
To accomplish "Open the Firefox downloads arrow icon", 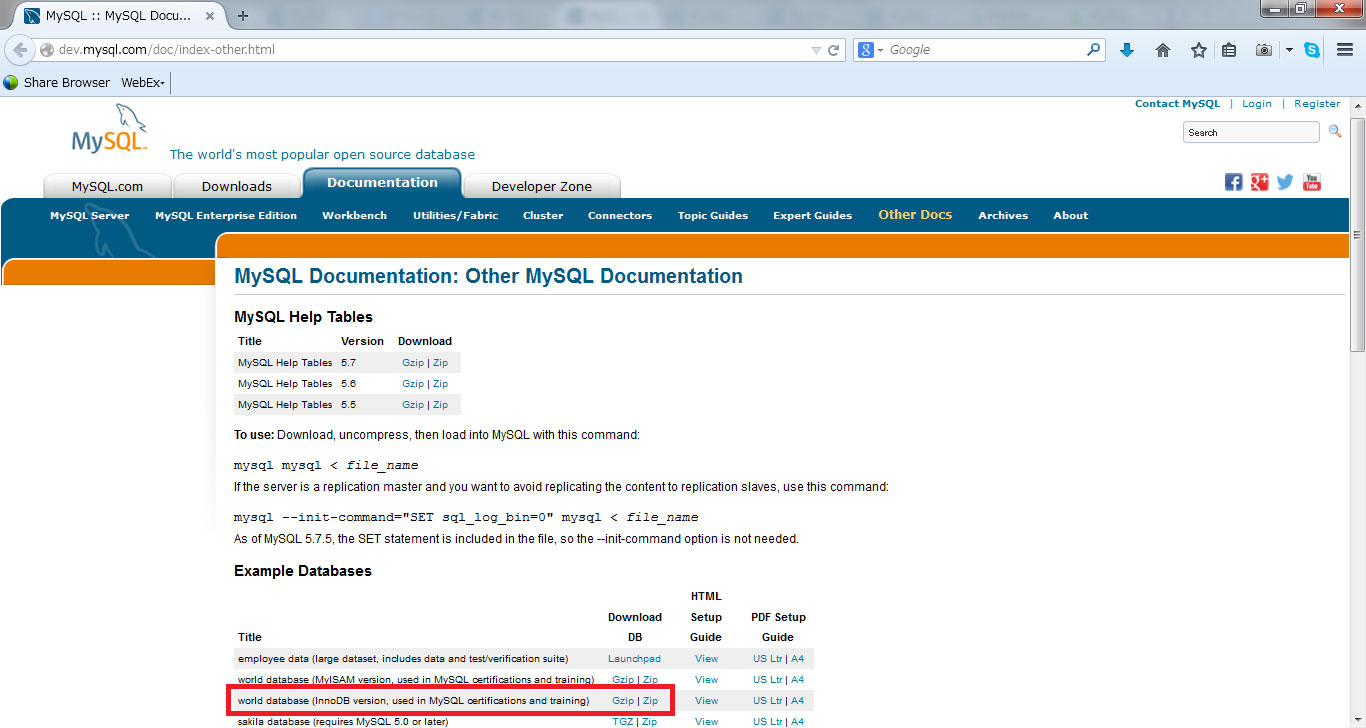I will (1127, 50).
